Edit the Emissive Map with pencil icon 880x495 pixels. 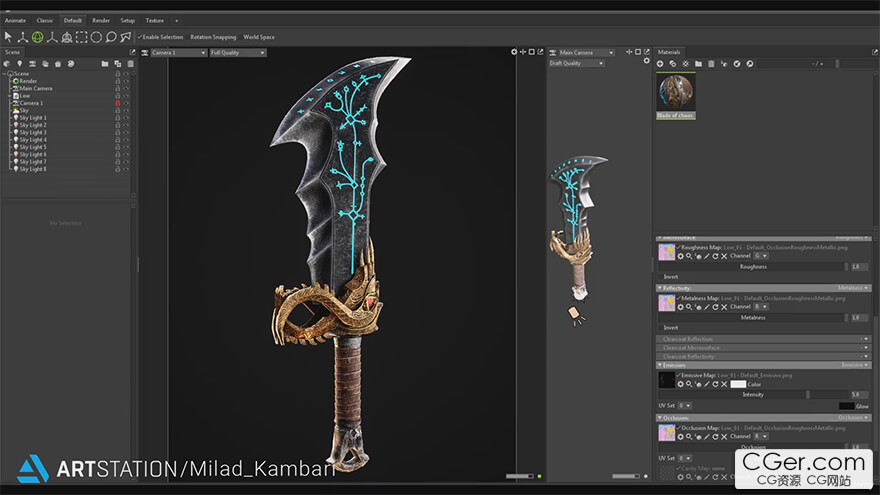coord(707,384)
